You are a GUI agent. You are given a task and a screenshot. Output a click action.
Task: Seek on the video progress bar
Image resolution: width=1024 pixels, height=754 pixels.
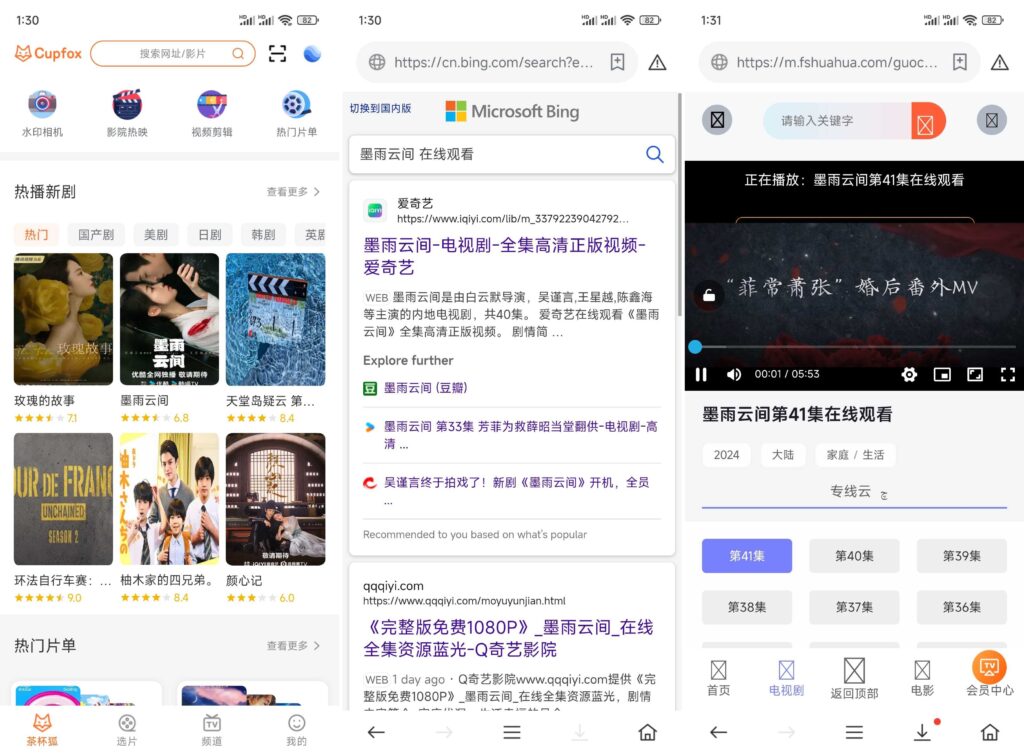pos(853,347)
